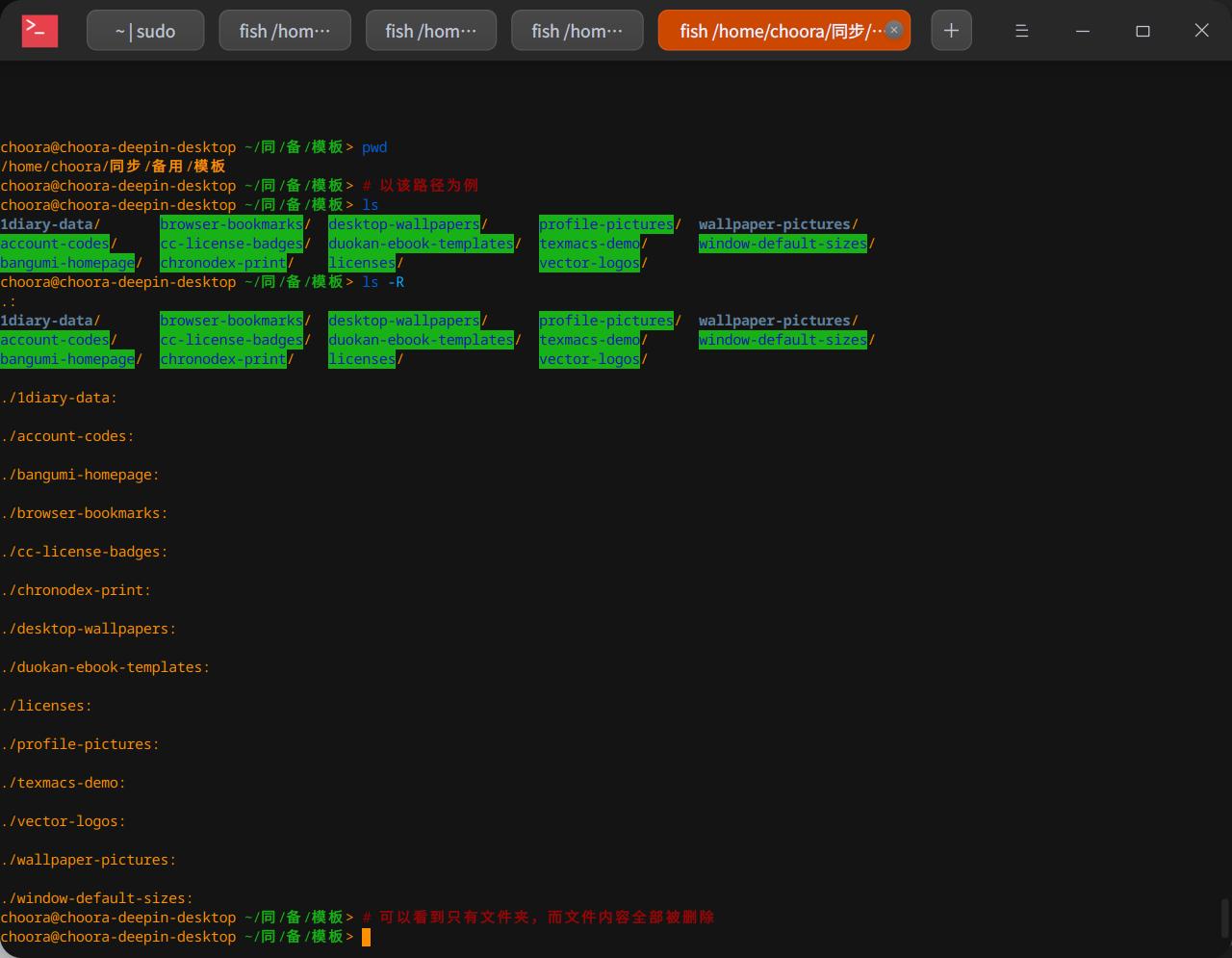Click the orange cursor block at the prompt
1232x958 pixels.
click(366, 937)
